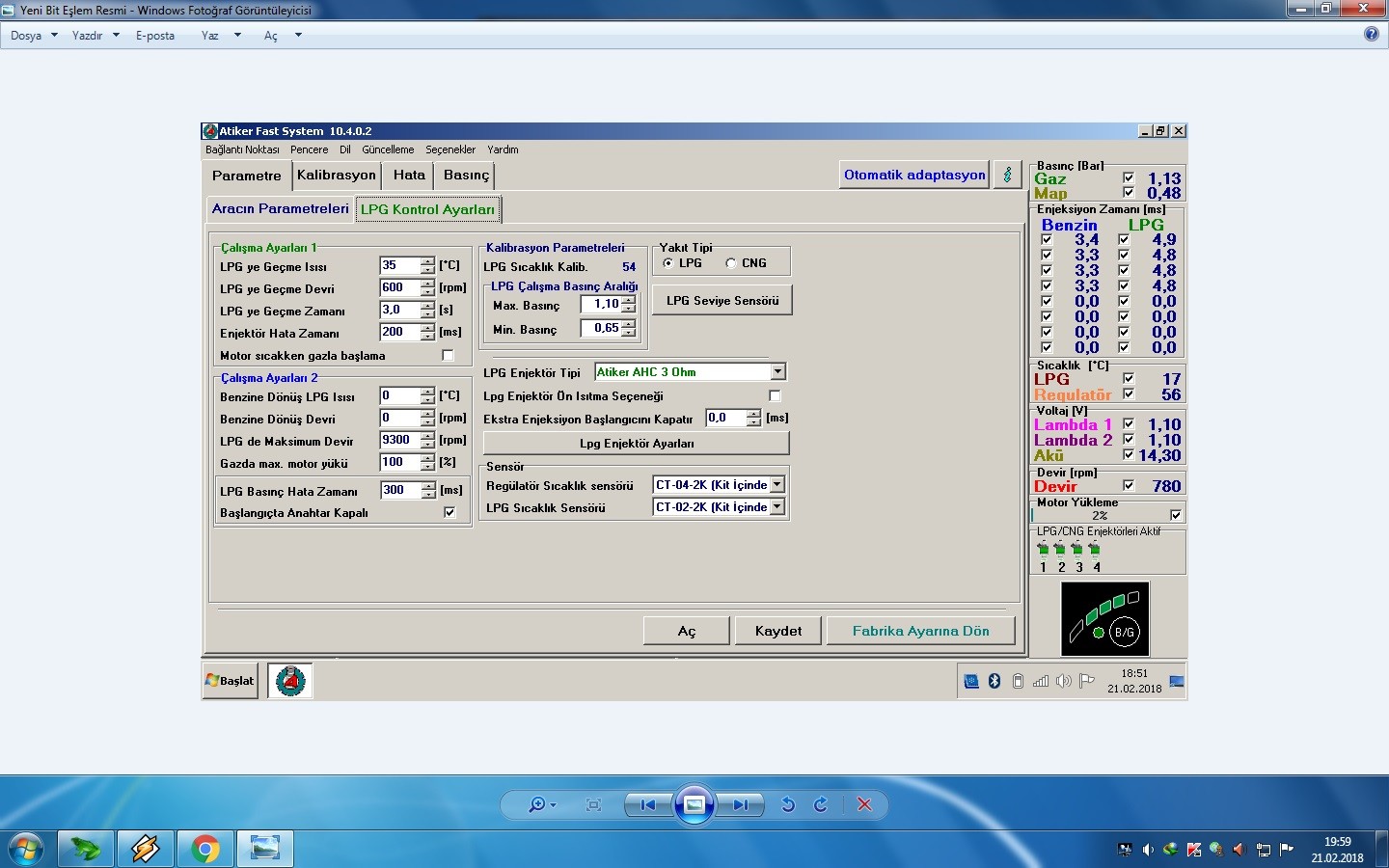Go to the next photo
This screenshot has height=868, width=1389.
click(x=740, y=804)
